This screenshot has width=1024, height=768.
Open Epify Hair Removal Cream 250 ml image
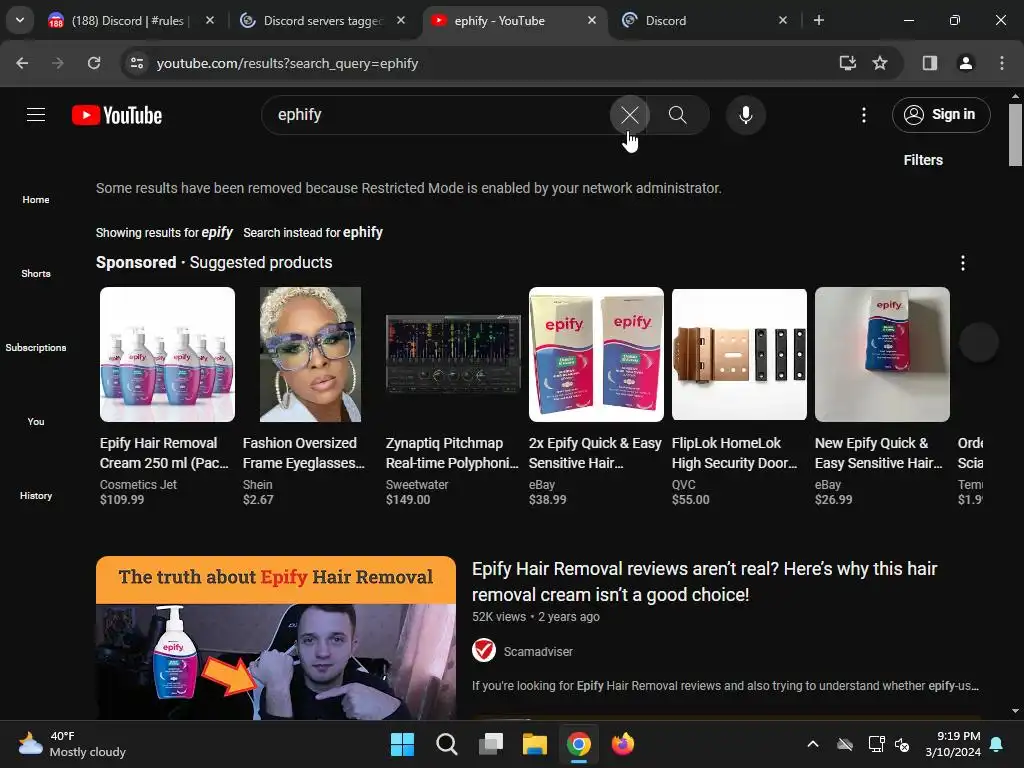[167, 355]
